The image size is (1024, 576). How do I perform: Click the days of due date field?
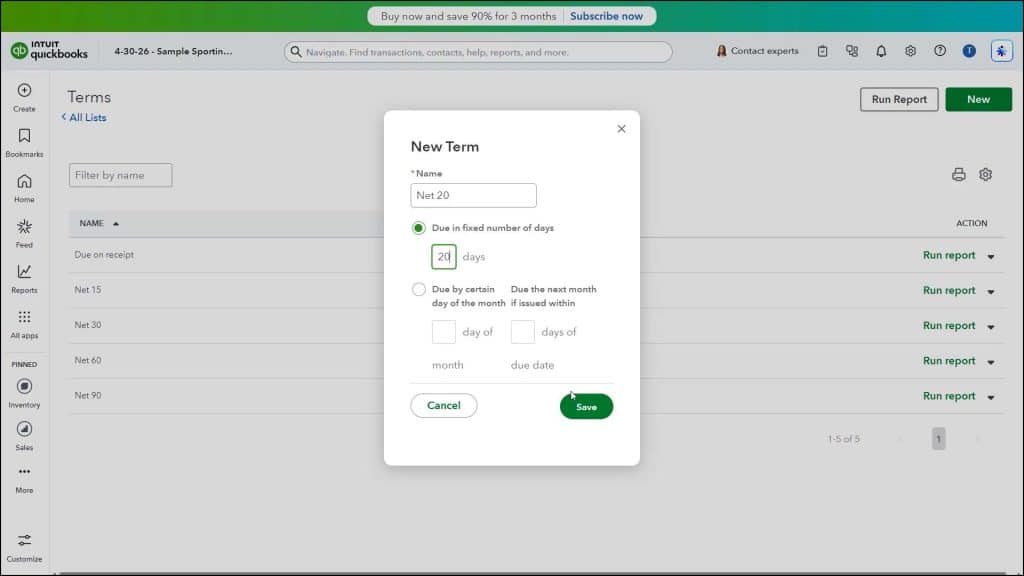(x=522, y=332)
